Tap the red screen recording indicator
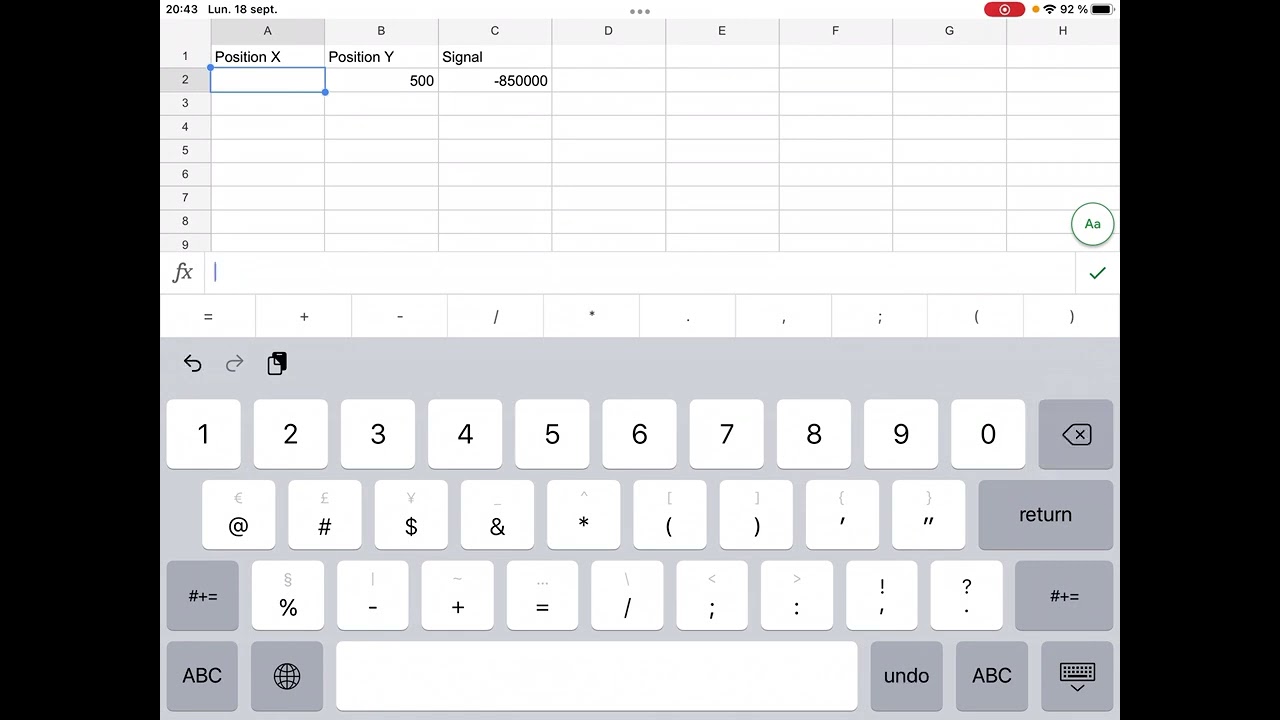Screen dimensions: 1280x720 (x=1004, y=9)
